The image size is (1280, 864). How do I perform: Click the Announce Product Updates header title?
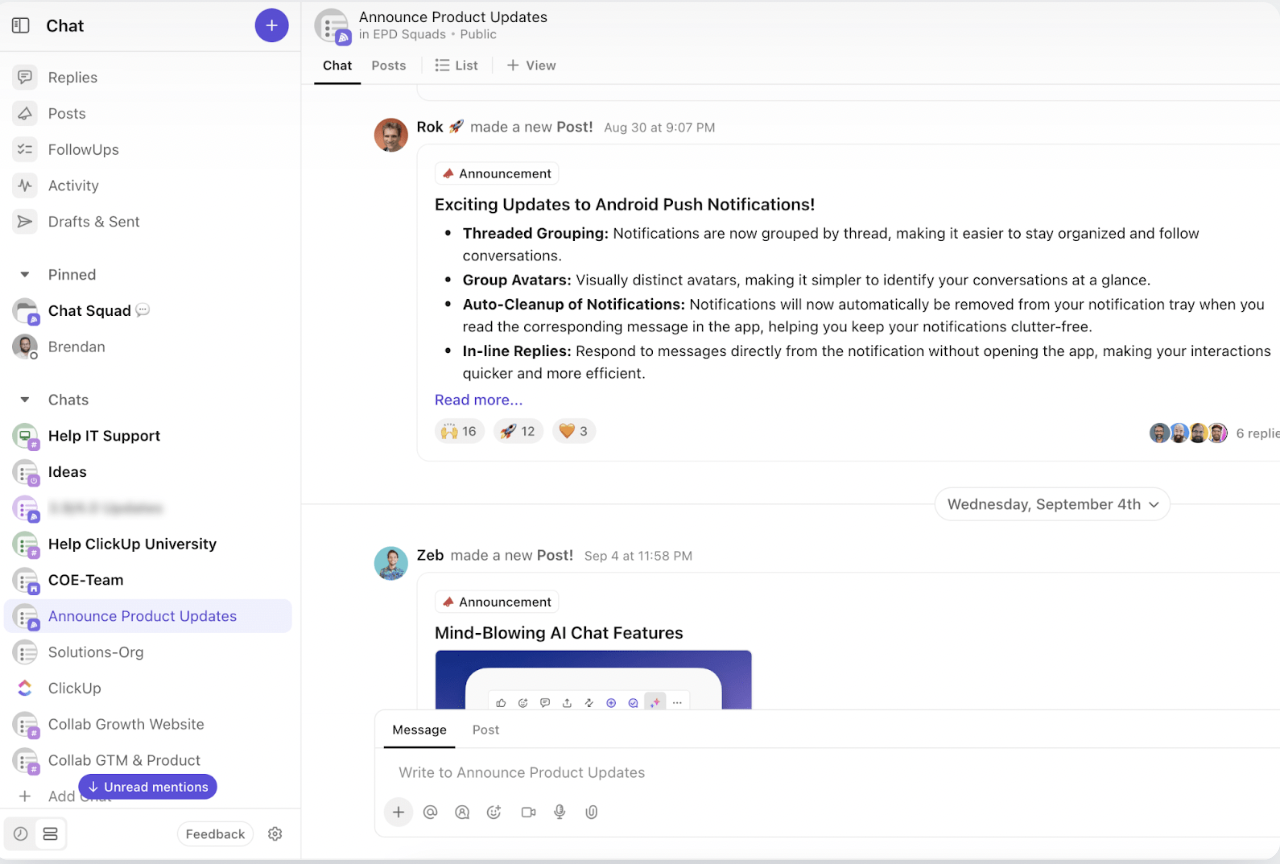coord(453,17)
